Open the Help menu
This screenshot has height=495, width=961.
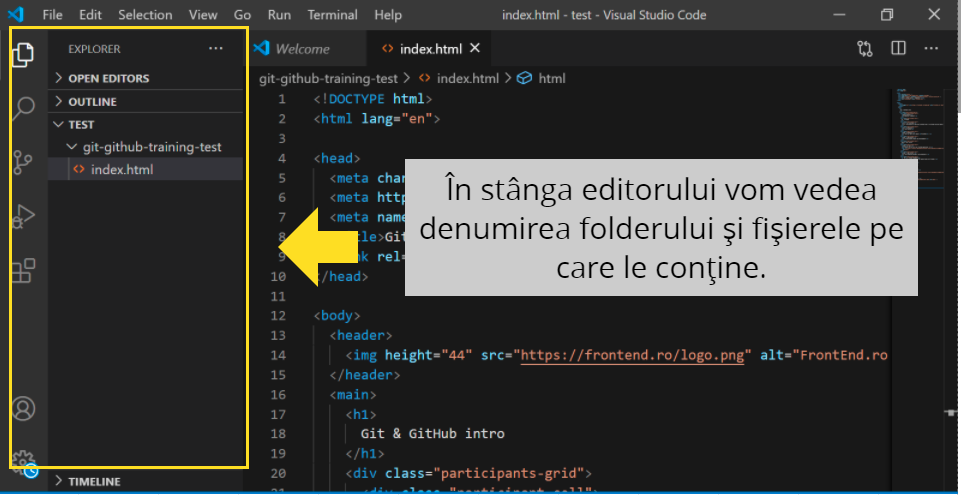tap(388, 15)
